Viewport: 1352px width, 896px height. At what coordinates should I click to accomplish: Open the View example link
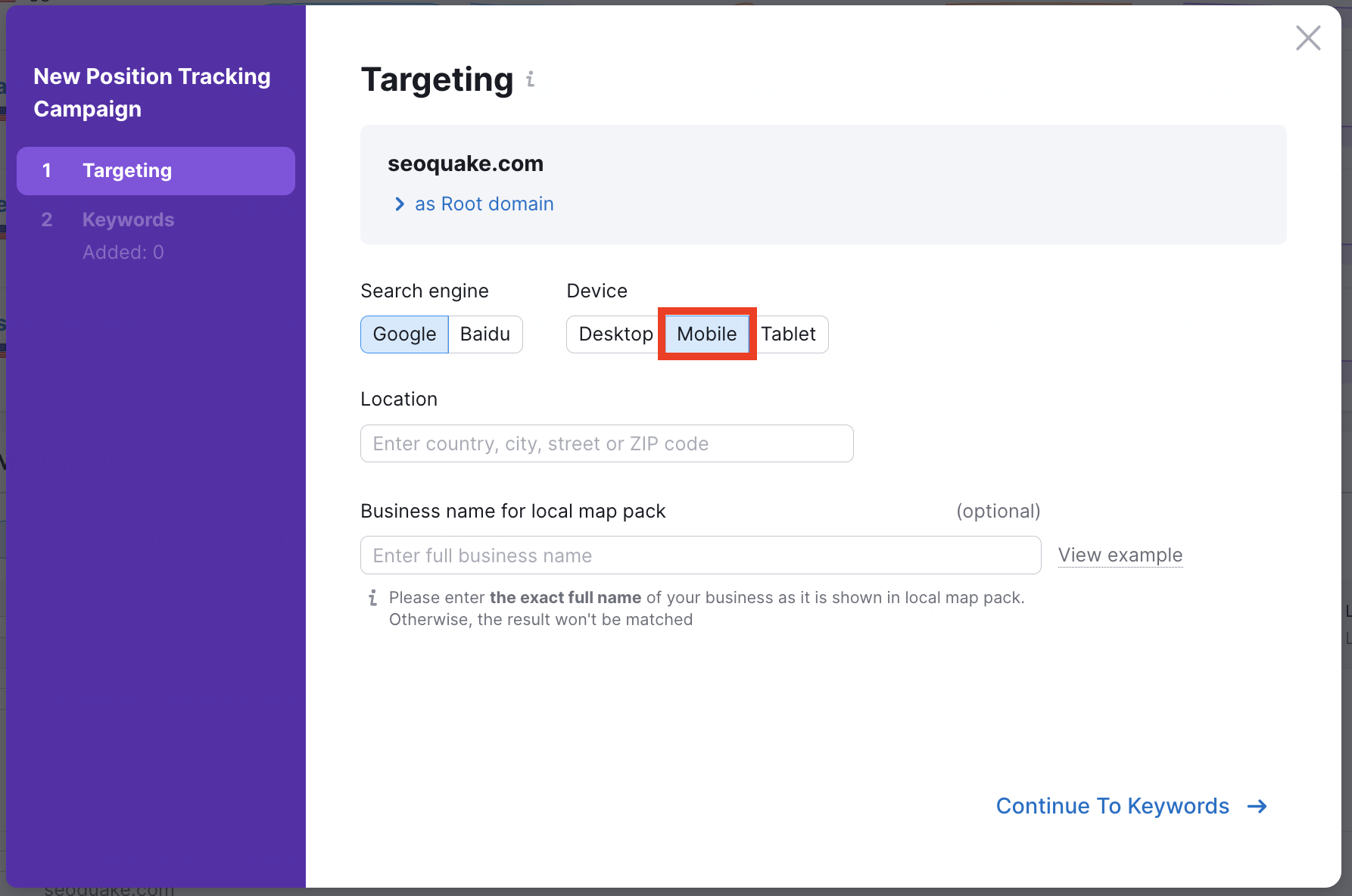click(x=1120, y=555)
